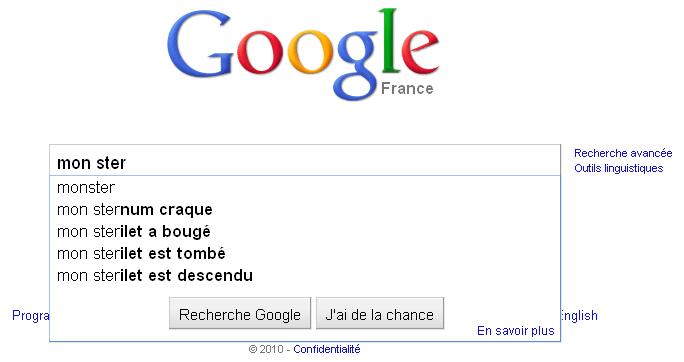Click the J'ai de la chance button

click(380, 314)
